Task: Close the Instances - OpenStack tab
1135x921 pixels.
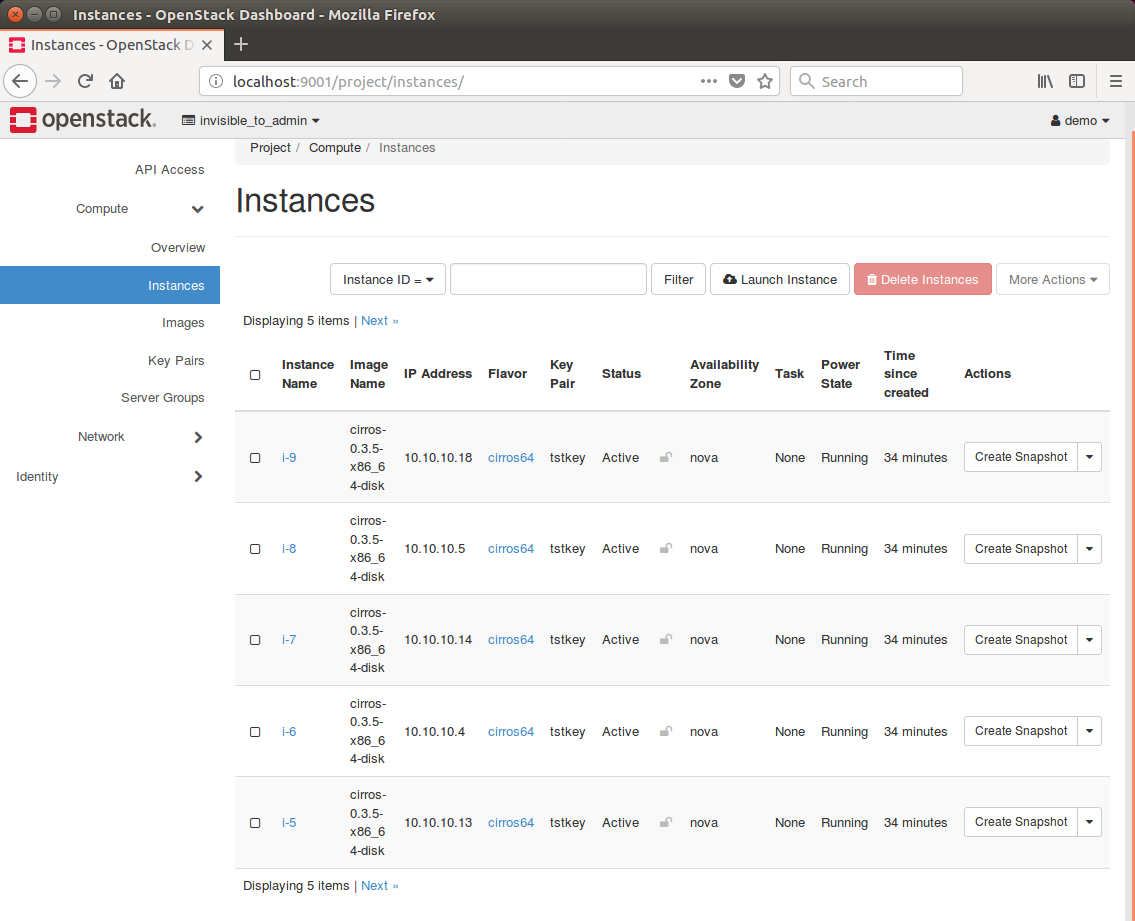Action: (x=207, y=45)
